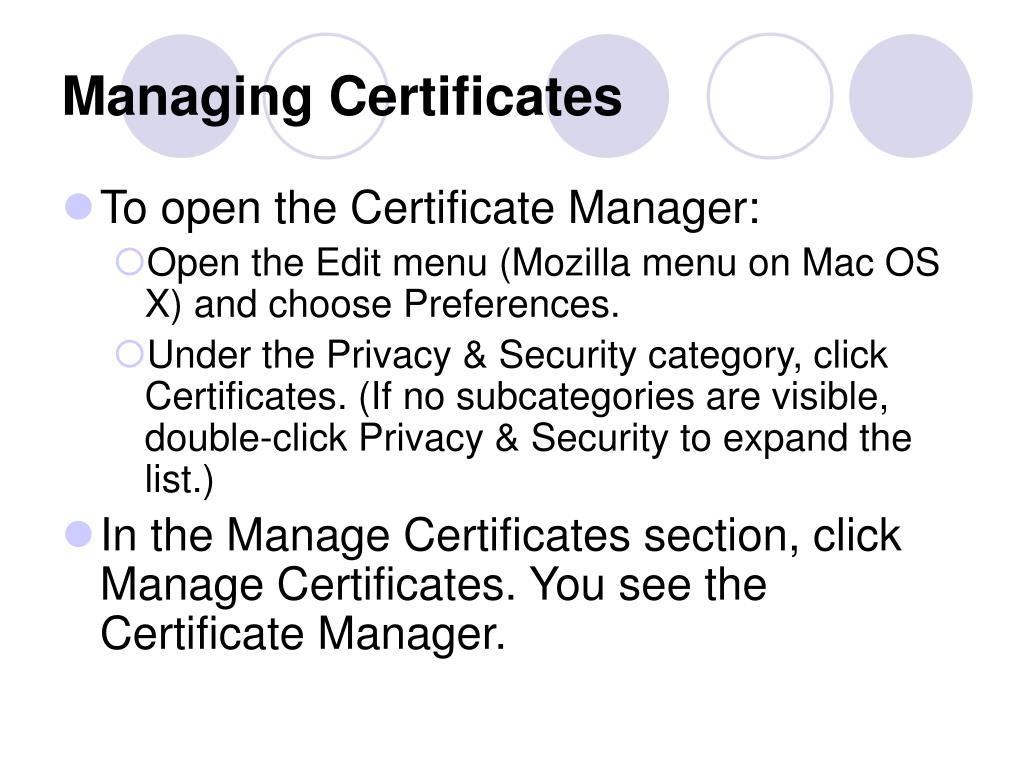1024x768 pixels.
Task: Click "You see the" in the last bullet
Action: (x=647, y=584)
